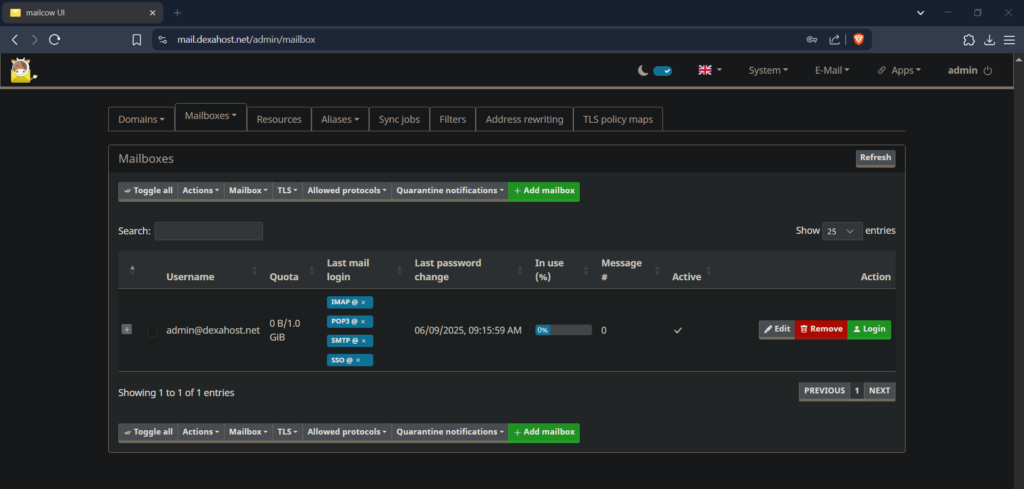The width and height of the screenshot is (1024, 489).
Task: Click top Toggle all button
Action: [x=148, y=191]
